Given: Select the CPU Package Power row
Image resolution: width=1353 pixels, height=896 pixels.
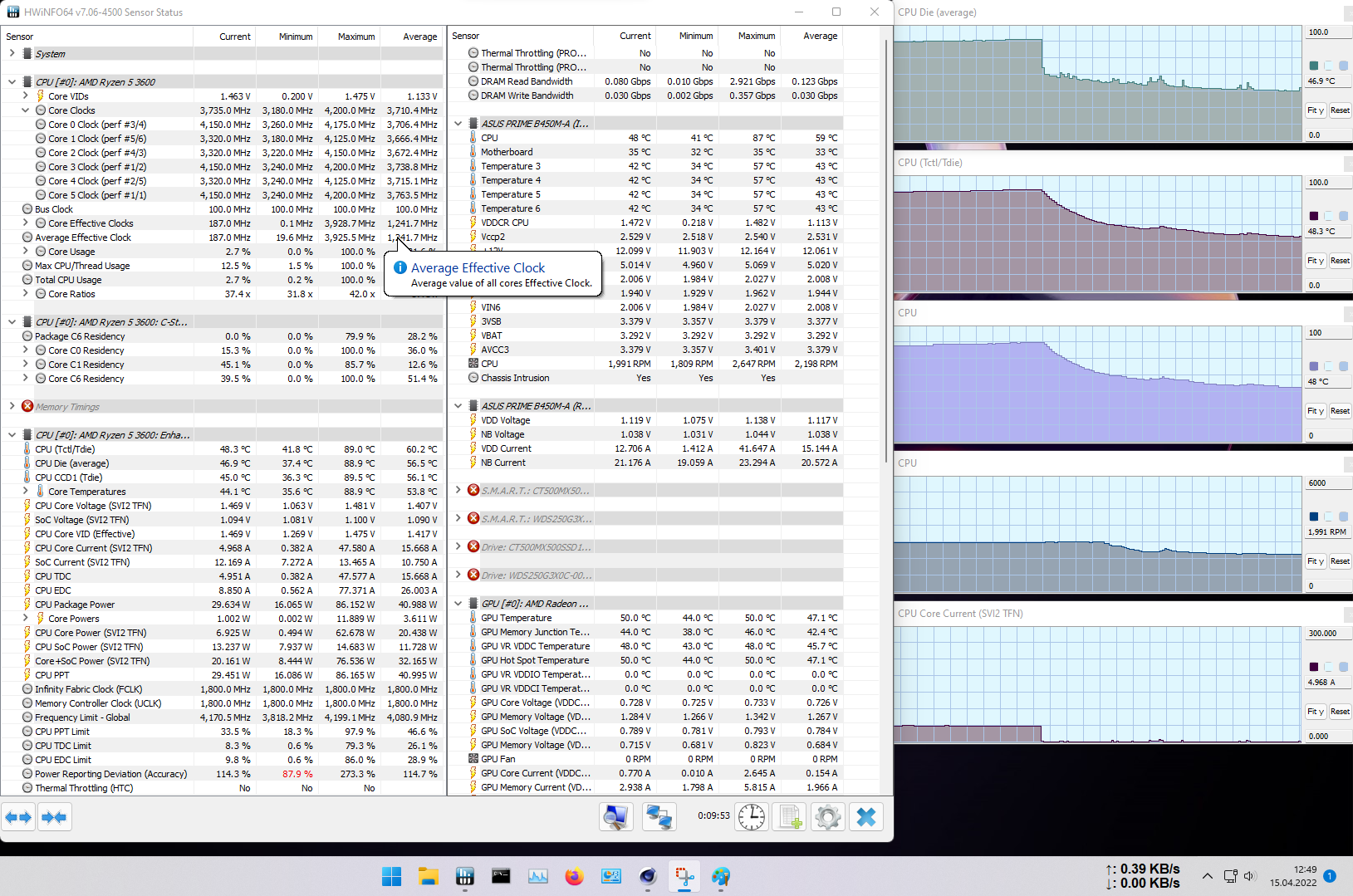Looking at the screenshot, I should tap(223, 605).
